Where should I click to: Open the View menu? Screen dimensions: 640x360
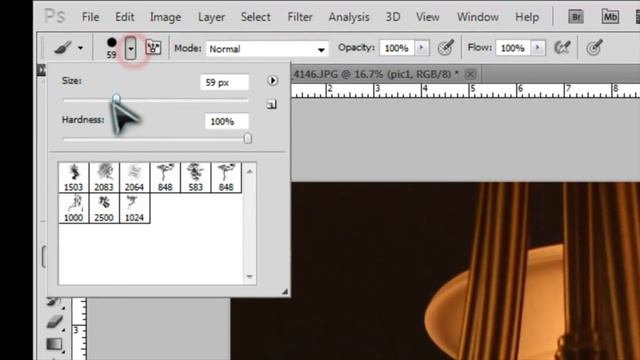point(428,17)
